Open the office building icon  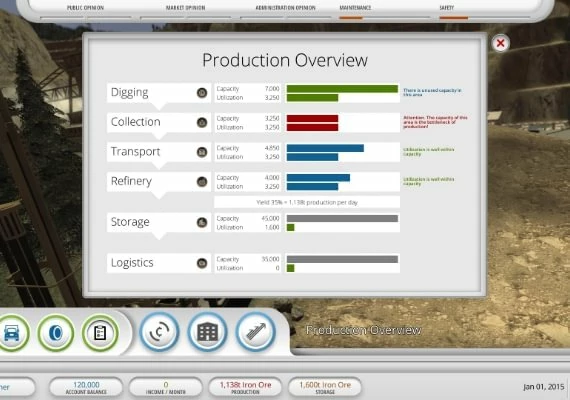pos(208,332)
